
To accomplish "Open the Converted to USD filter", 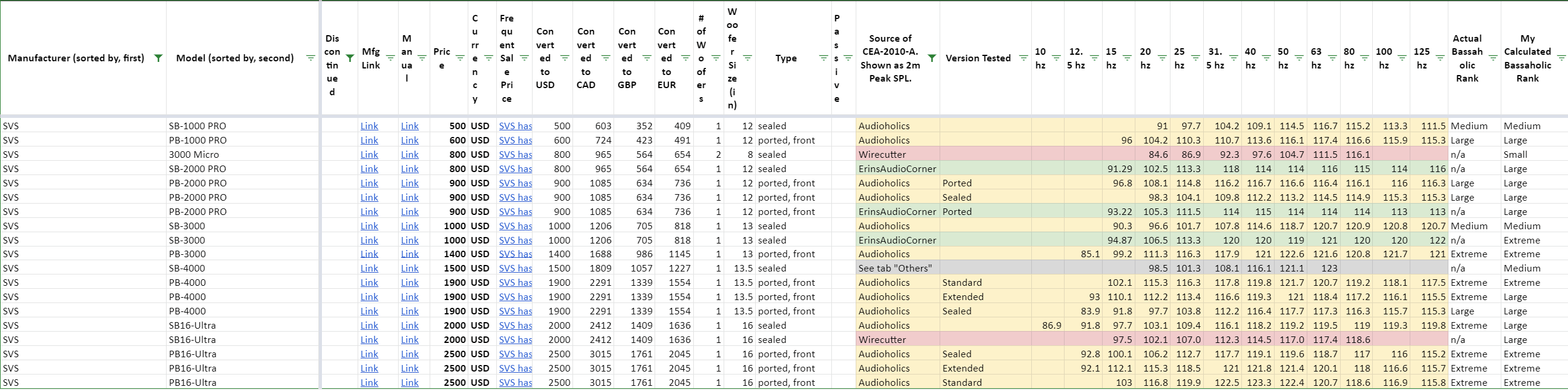I will coord(565,58).
